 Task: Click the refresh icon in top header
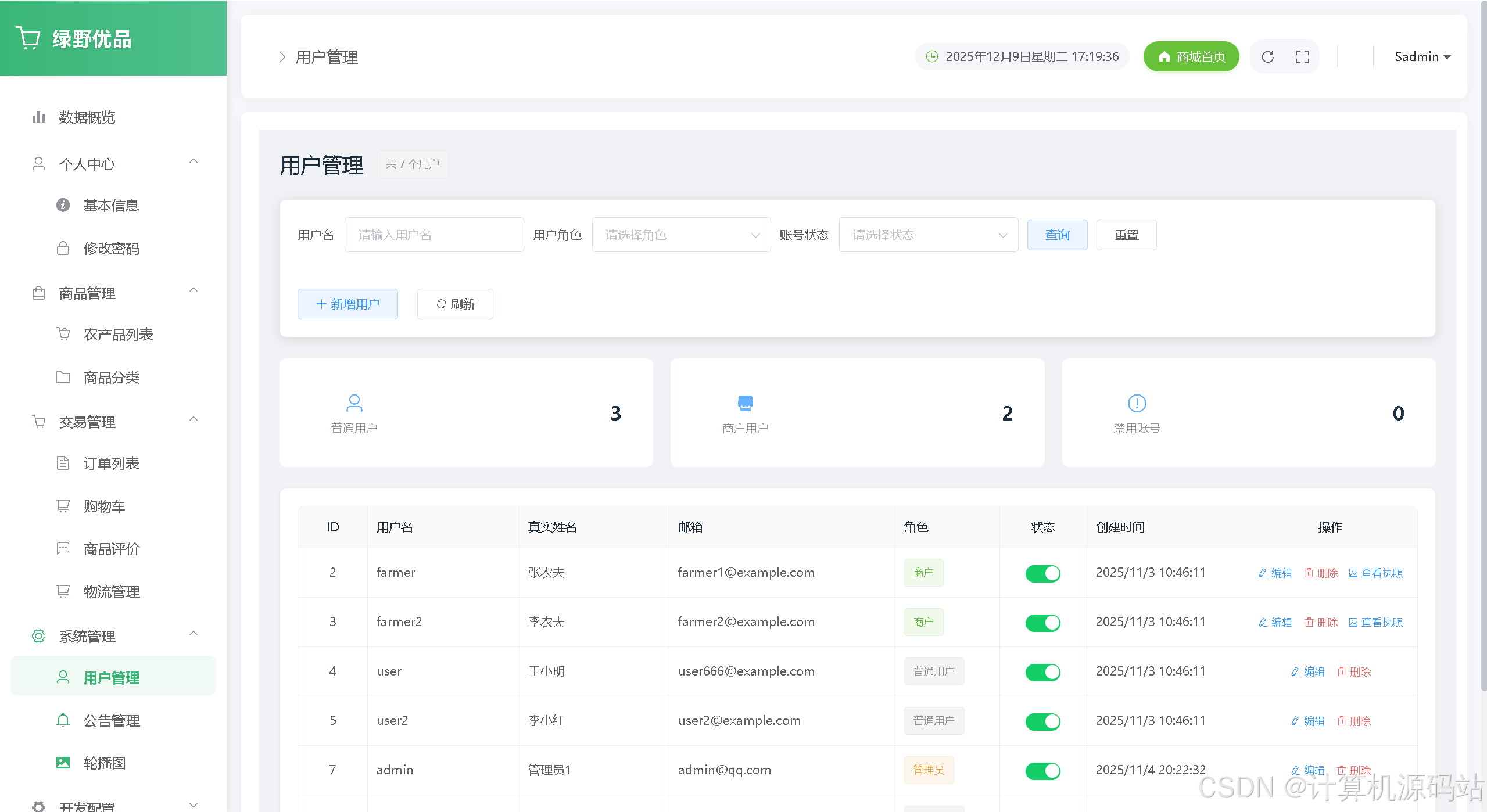pos(1267,57)
